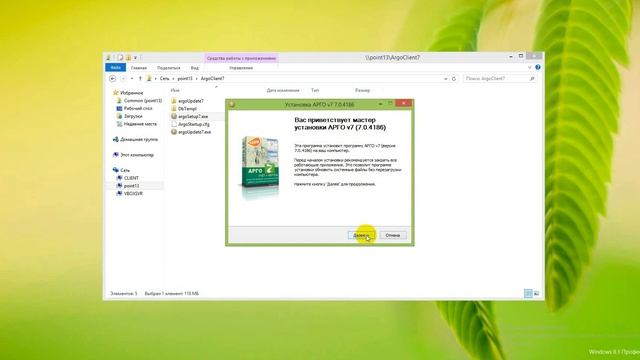
Task: Close the АРГО installer dialog
Action: (403, 104)
